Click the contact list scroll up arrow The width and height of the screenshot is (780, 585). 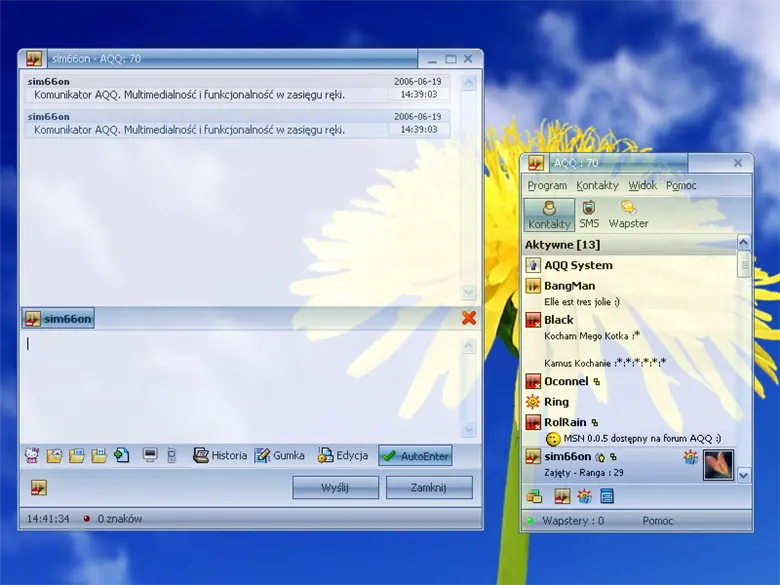pyautogui.click(x=743, y=242)
